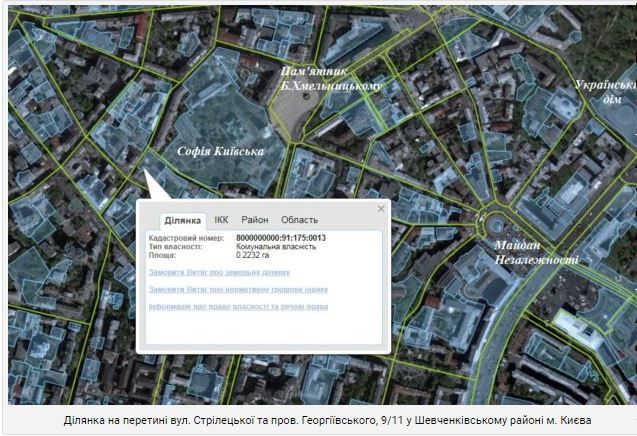
Task: Click the Пам'ятник Б.Хмельницькому map label
Action: 329,79
